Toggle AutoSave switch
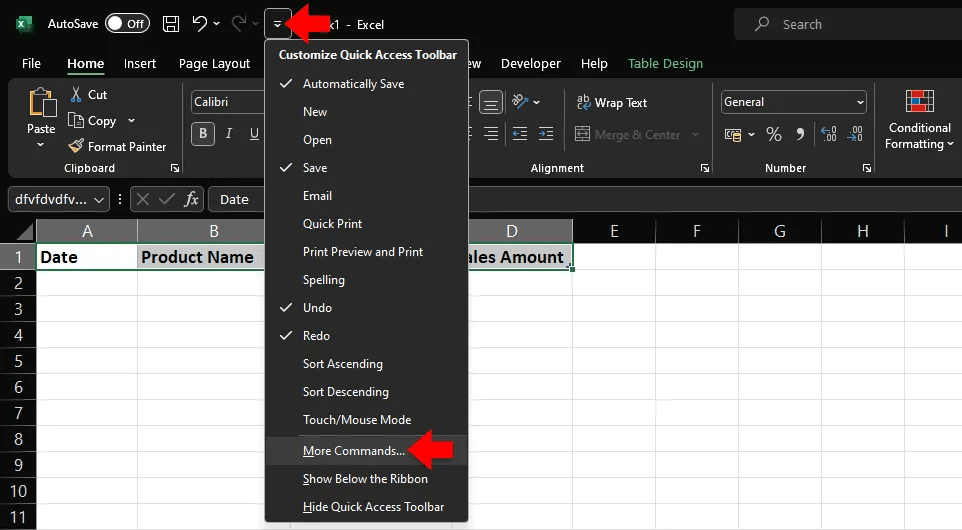Viewport: 962px width, 530px height. click(x=127, y=24)
